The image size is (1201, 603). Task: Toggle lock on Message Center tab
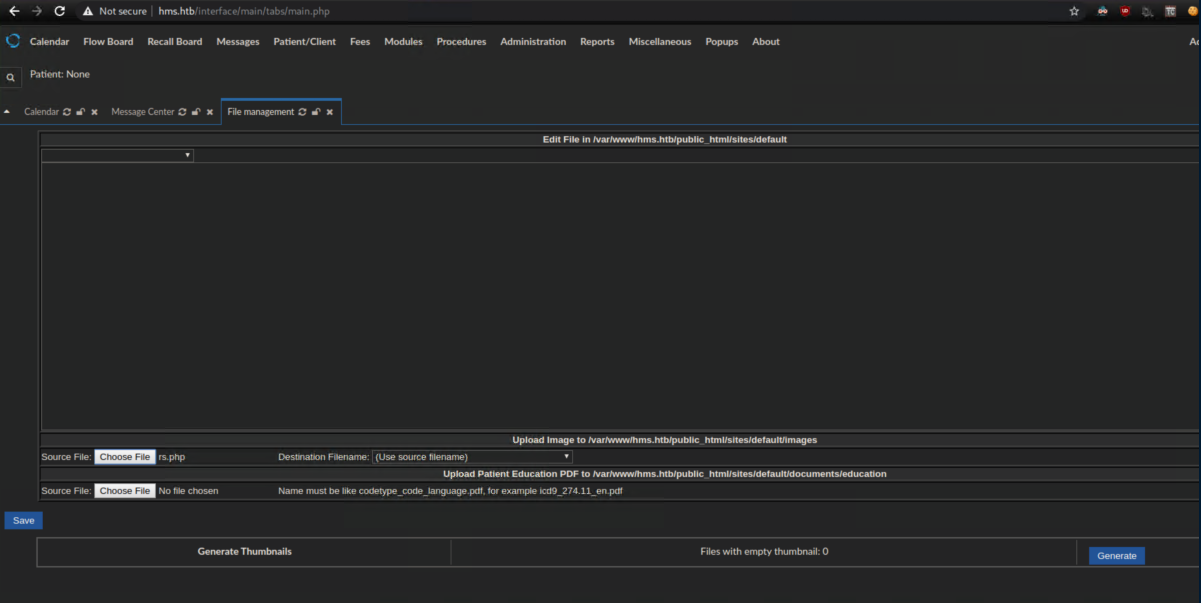(196, 112)
